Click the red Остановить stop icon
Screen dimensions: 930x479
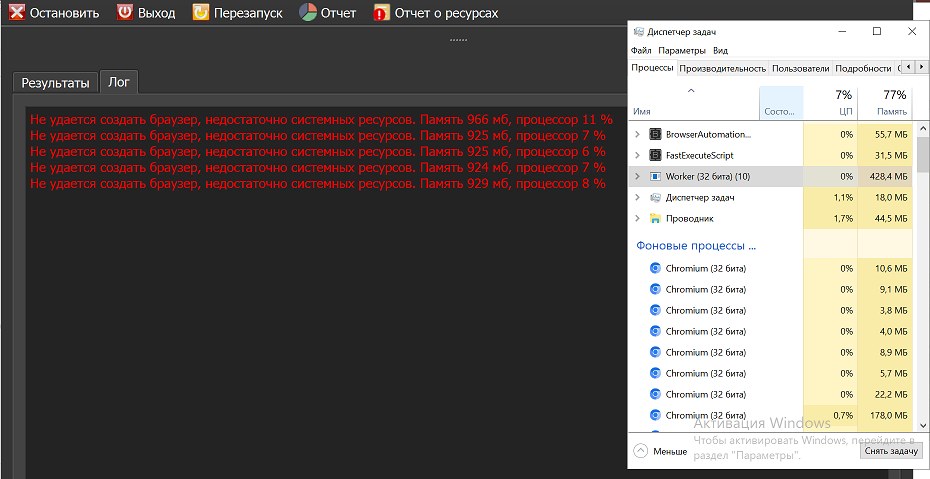click(16, 13)
